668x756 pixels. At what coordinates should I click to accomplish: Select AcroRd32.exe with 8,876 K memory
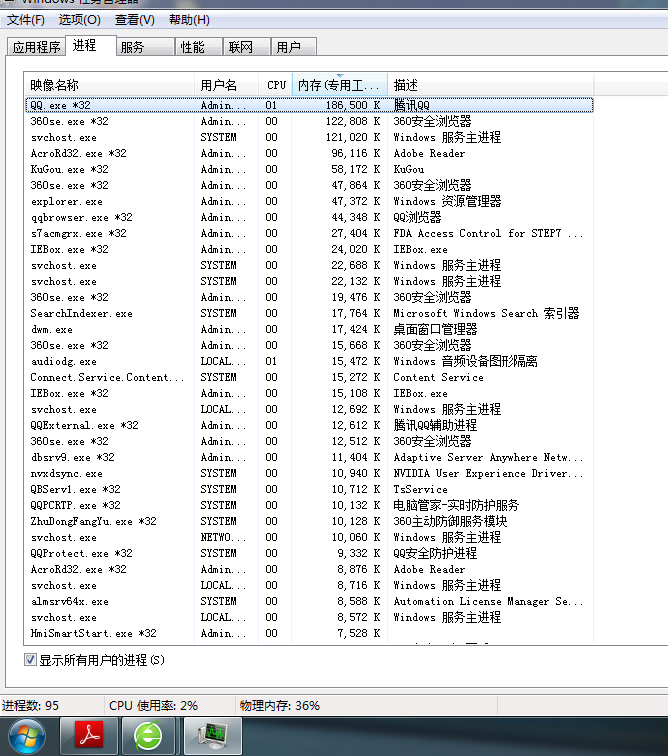point(309,569)
